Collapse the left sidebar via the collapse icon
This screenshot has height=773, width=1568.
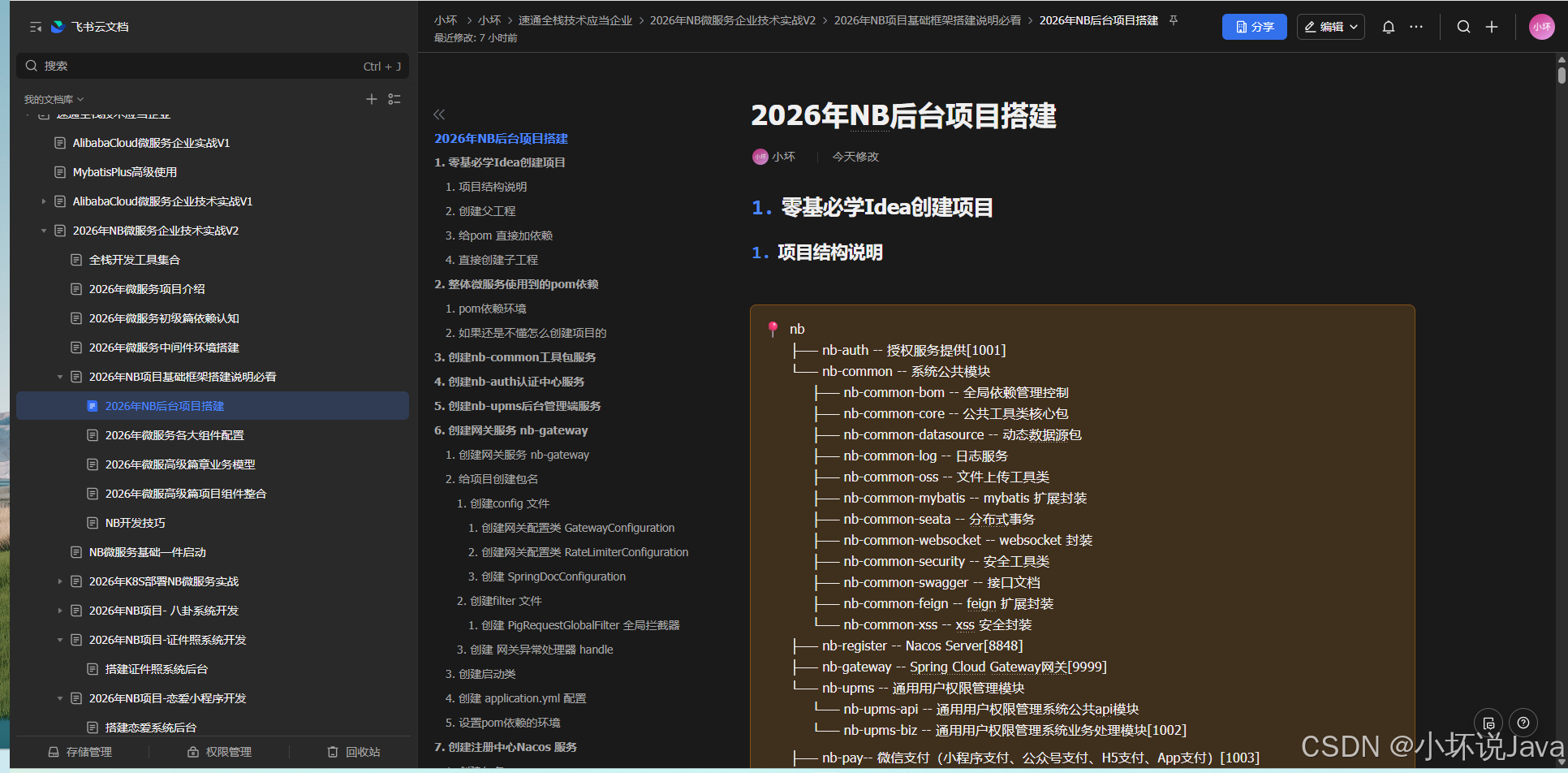34,26
